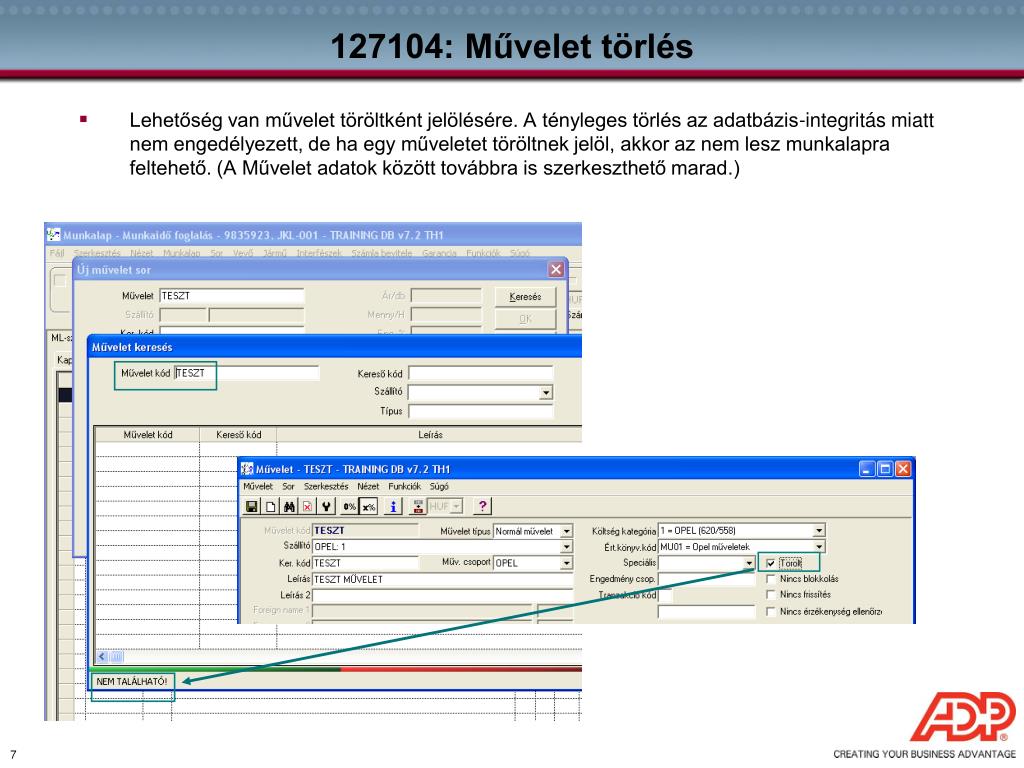This screenshot has width=1024, height=768.
Task: Click the wrench tool toolbar icon
Action: [x=326, y=506]
